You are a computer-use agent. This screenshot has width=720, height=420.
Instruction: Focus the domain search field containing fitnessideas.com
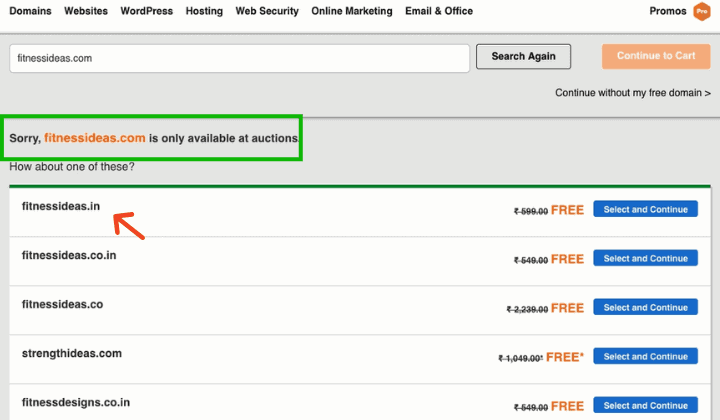(x=238, y=58)
